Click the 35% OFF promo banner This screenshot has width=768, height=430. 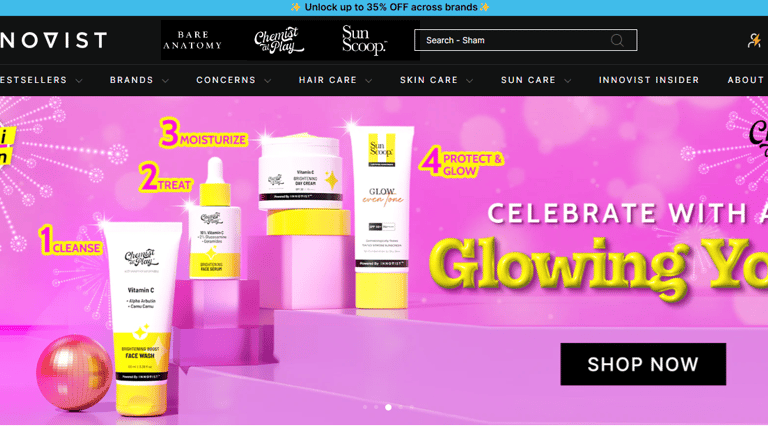(390, 7)
